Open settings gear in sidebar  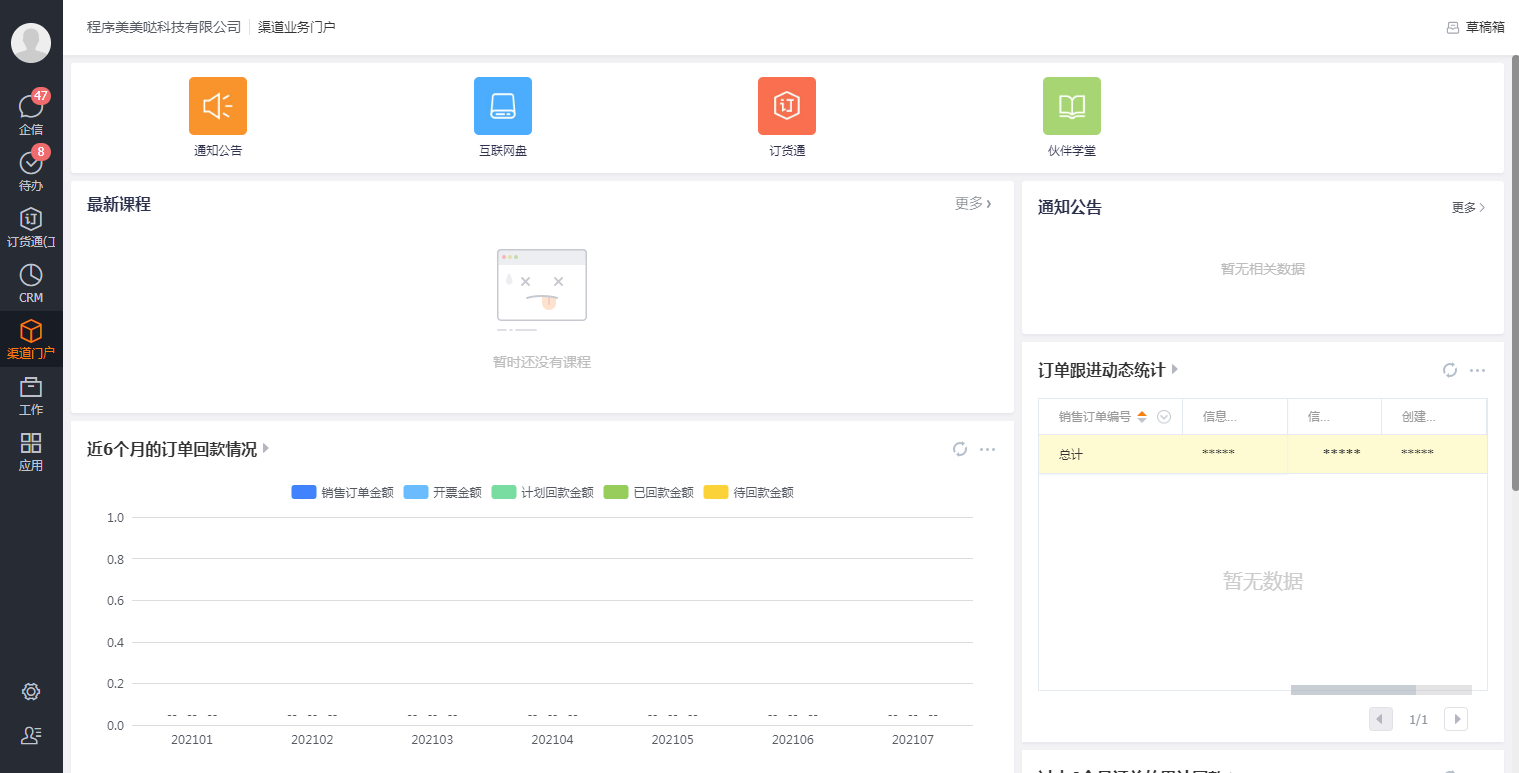click(x=31, y=692)
